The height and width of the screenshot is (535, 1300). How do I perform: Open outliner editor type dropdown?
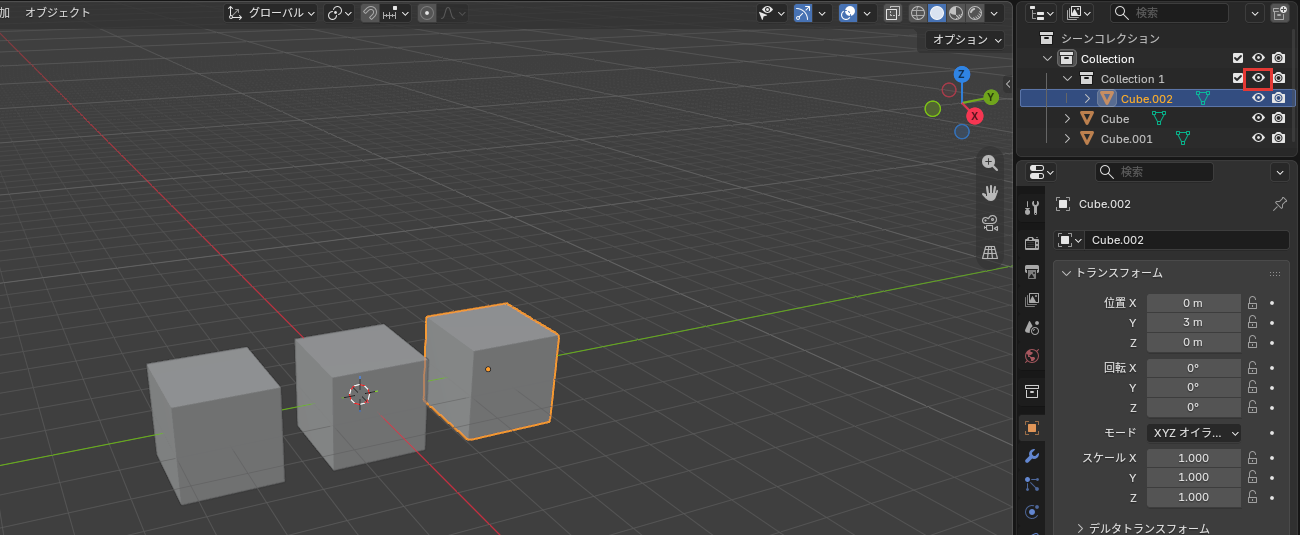(1042, 13)
